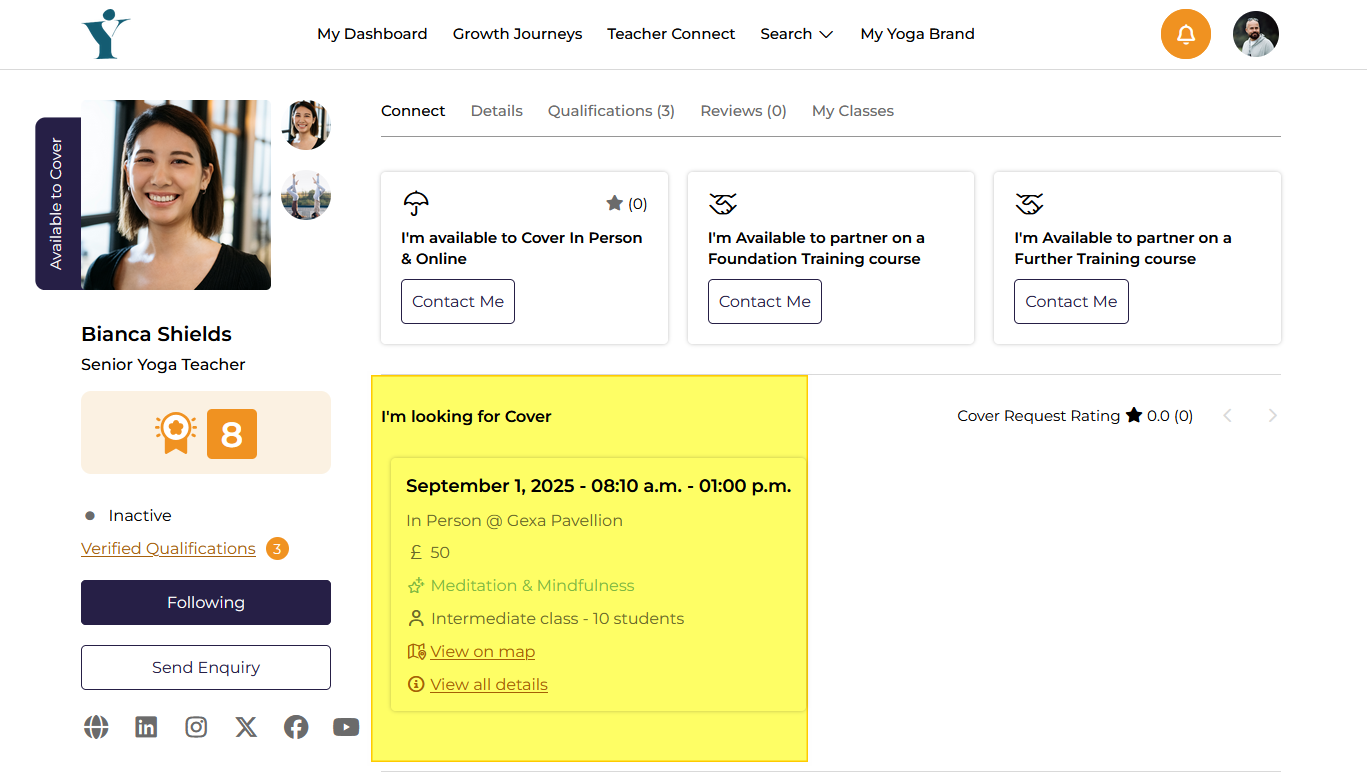Open My Yoga Brand
Image resolution: width=1367 pixels, height=784 pixels.
pos(917,34)
